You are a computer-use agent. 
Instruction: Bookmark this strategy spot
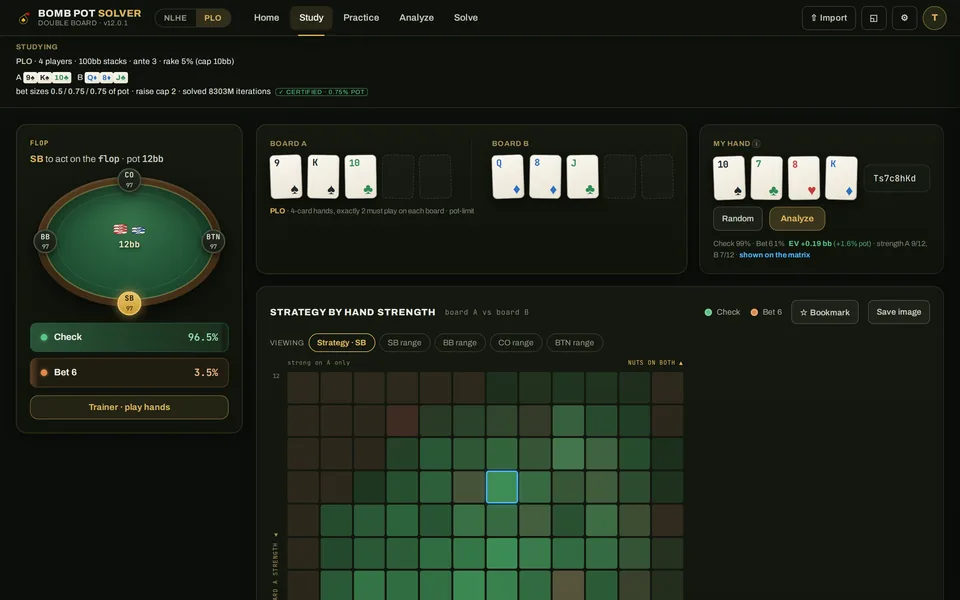(825, 312)
